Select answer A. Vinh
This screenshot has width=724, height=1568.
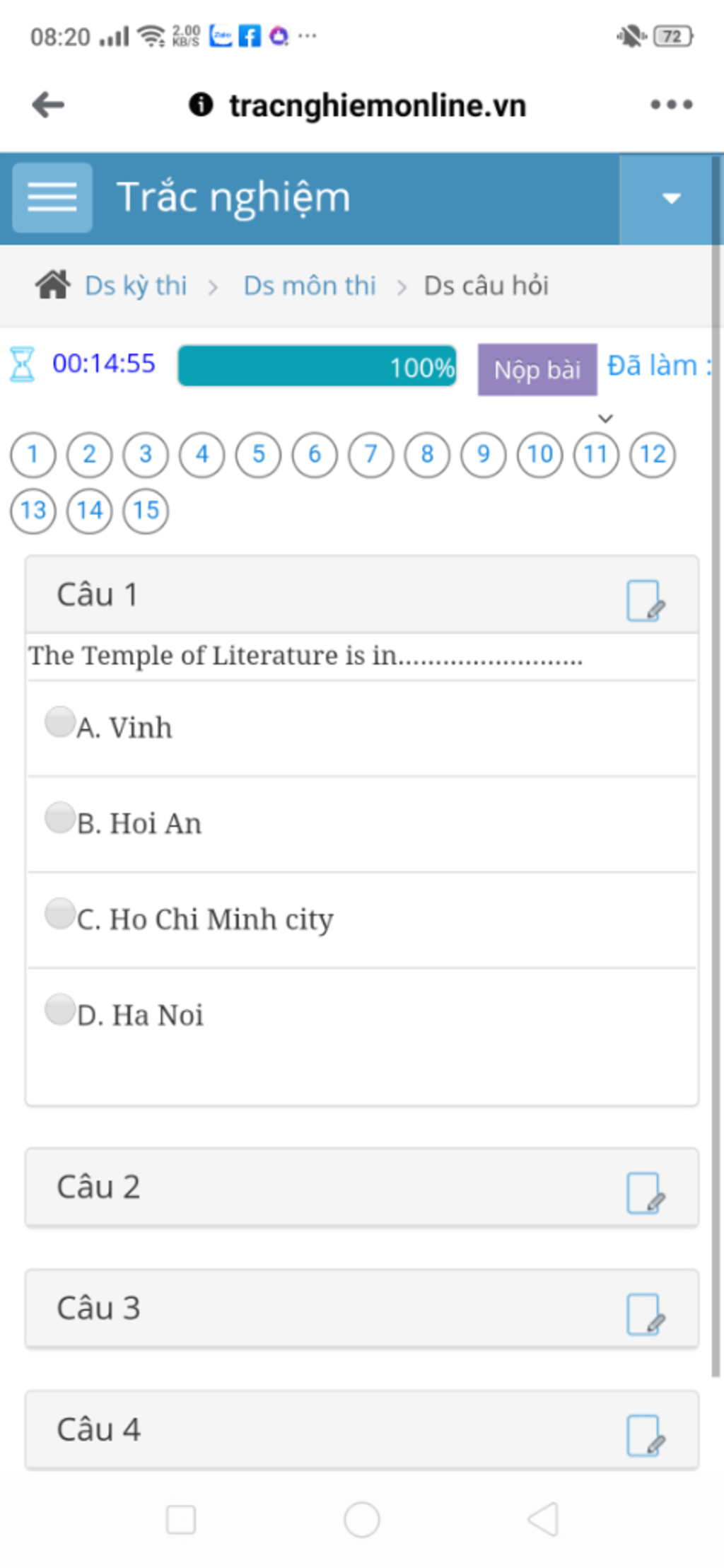click(x=60, y=722)
